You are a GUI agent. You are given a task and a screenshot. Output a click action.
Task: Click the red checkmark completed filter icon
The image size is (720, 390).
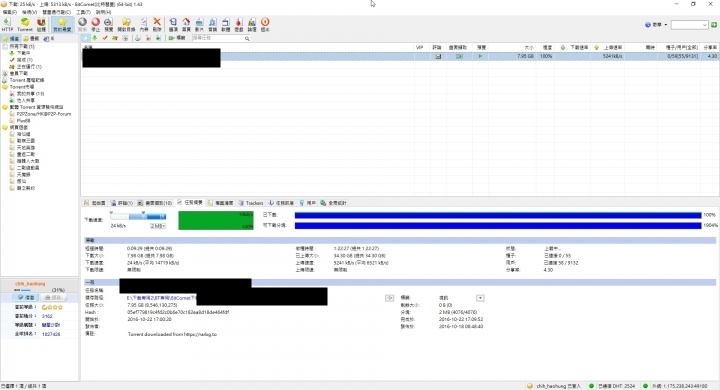coord(105,38)
